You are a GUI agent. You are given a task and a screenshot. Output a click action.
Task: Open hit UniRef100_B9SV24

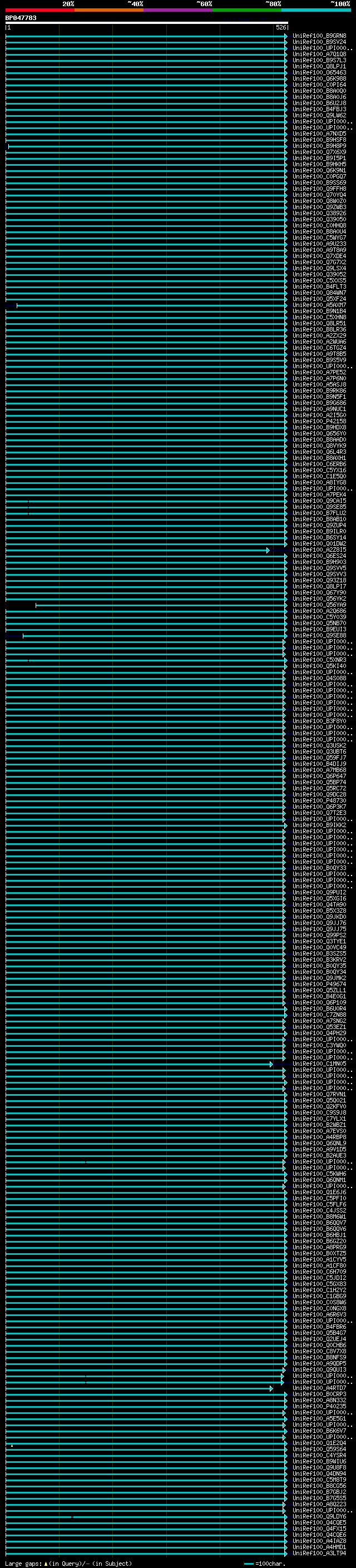click(319, 42)
